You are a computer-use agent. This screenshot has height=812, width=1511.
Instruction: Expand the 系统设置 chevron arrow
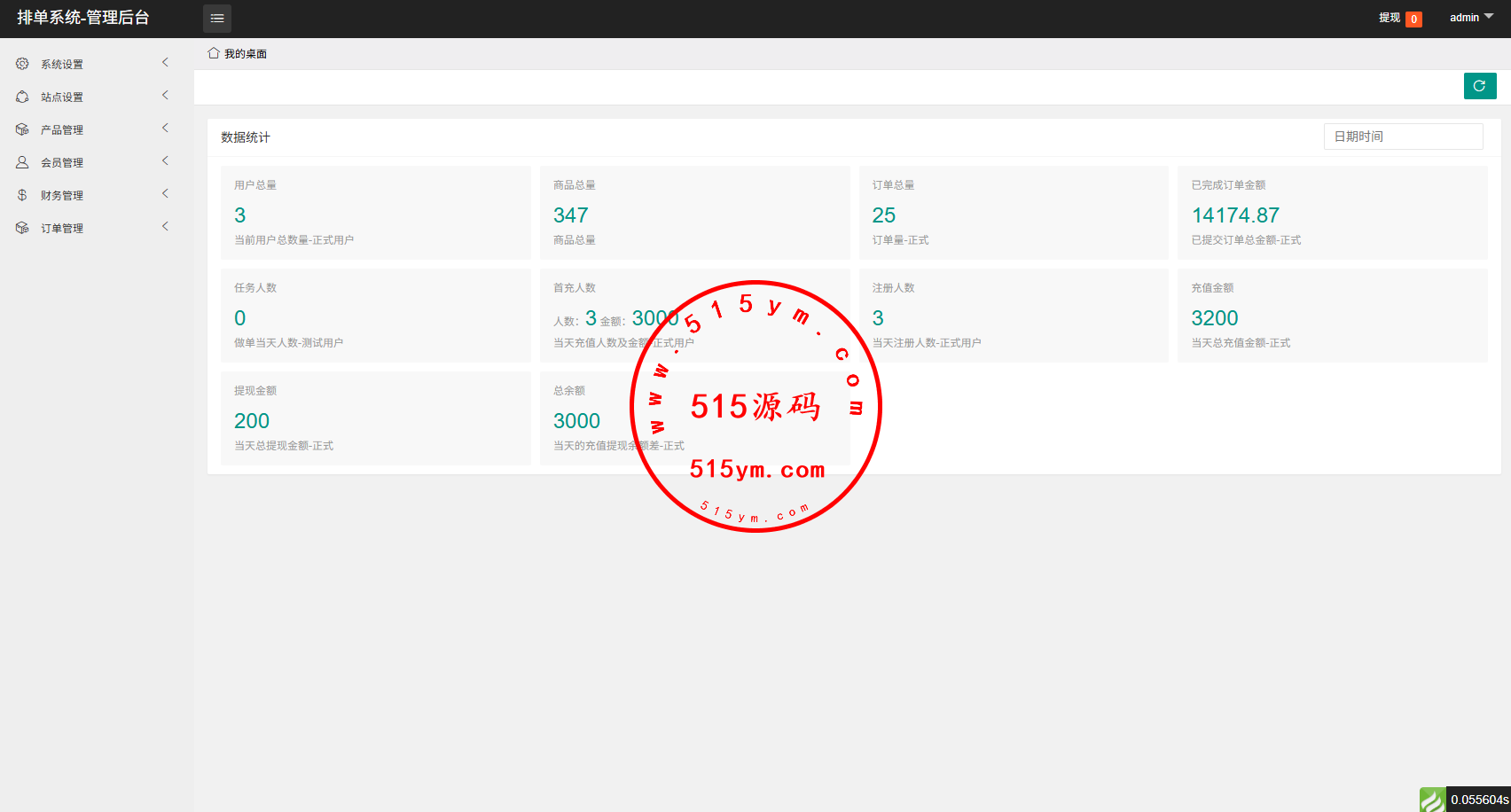[165, 63]
